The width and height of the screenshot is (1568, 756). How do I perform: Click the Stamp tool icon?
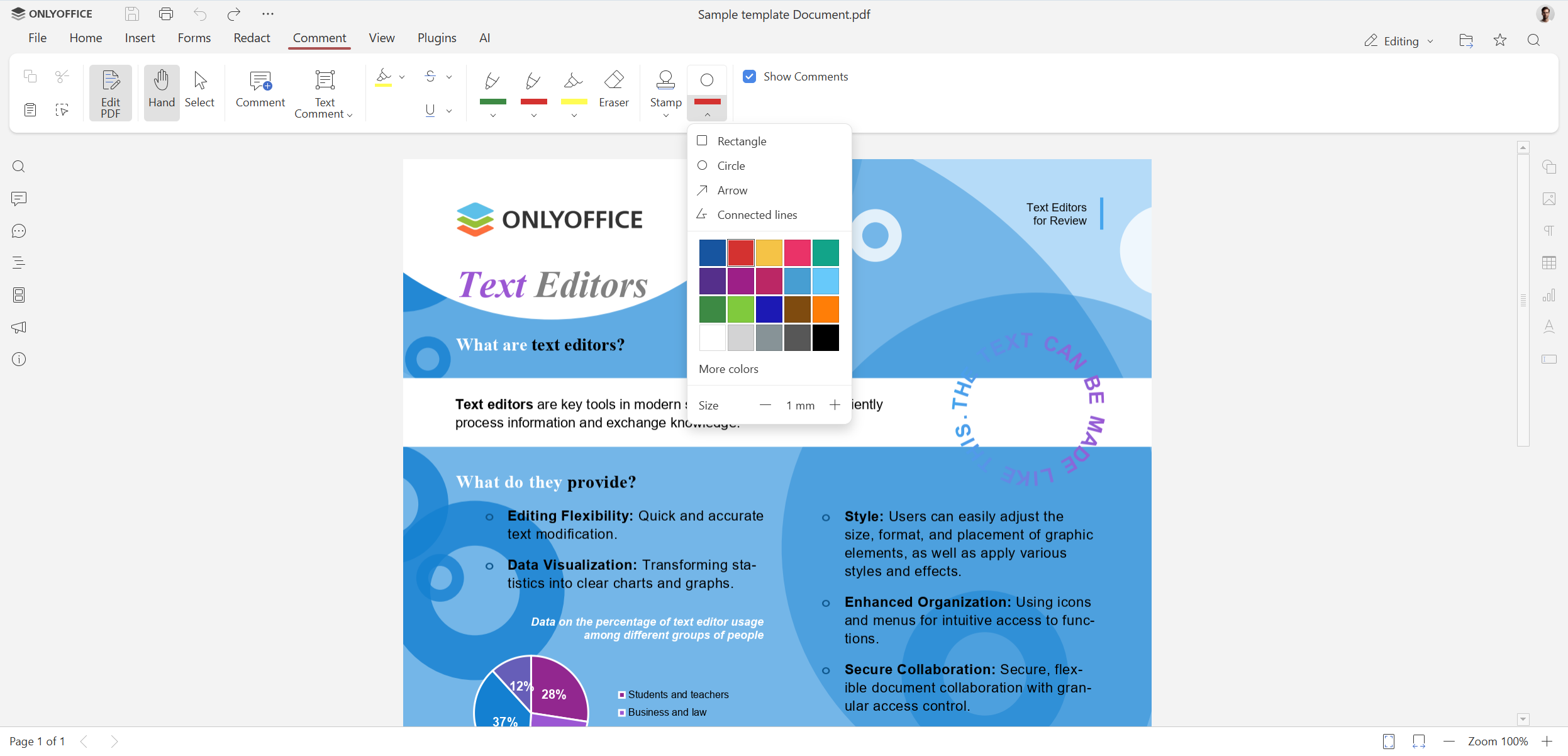coord(665,81)
